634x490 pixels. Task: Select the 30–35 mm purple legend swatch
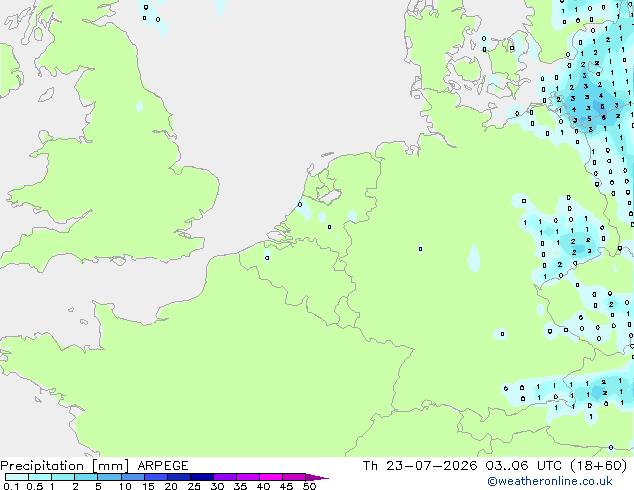[x=224, y=477]
